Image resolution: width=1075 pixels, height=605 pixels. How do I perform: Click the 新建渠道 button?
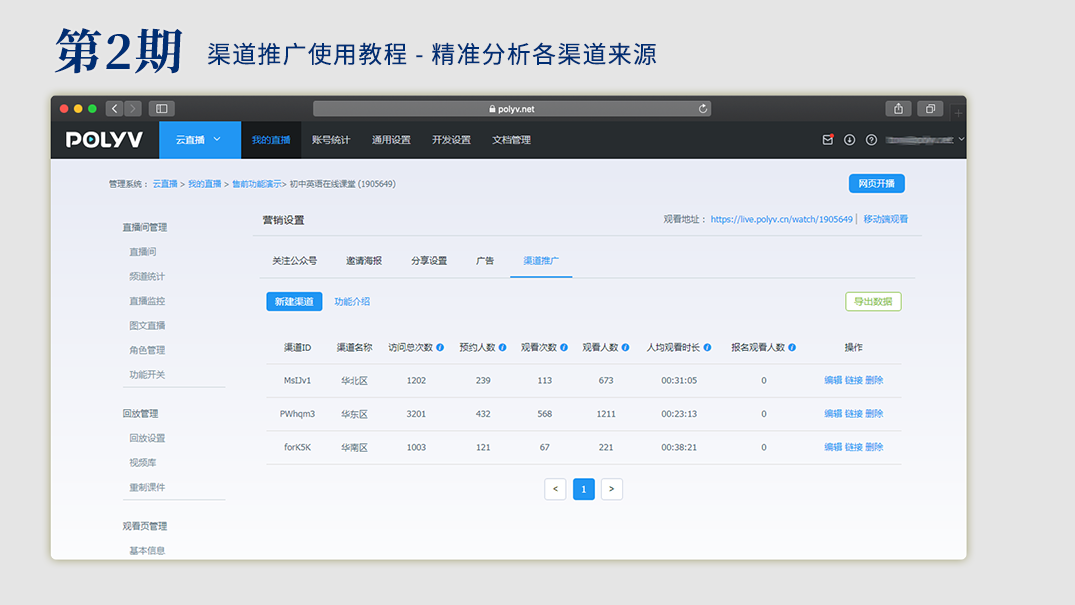coord(294,302)
